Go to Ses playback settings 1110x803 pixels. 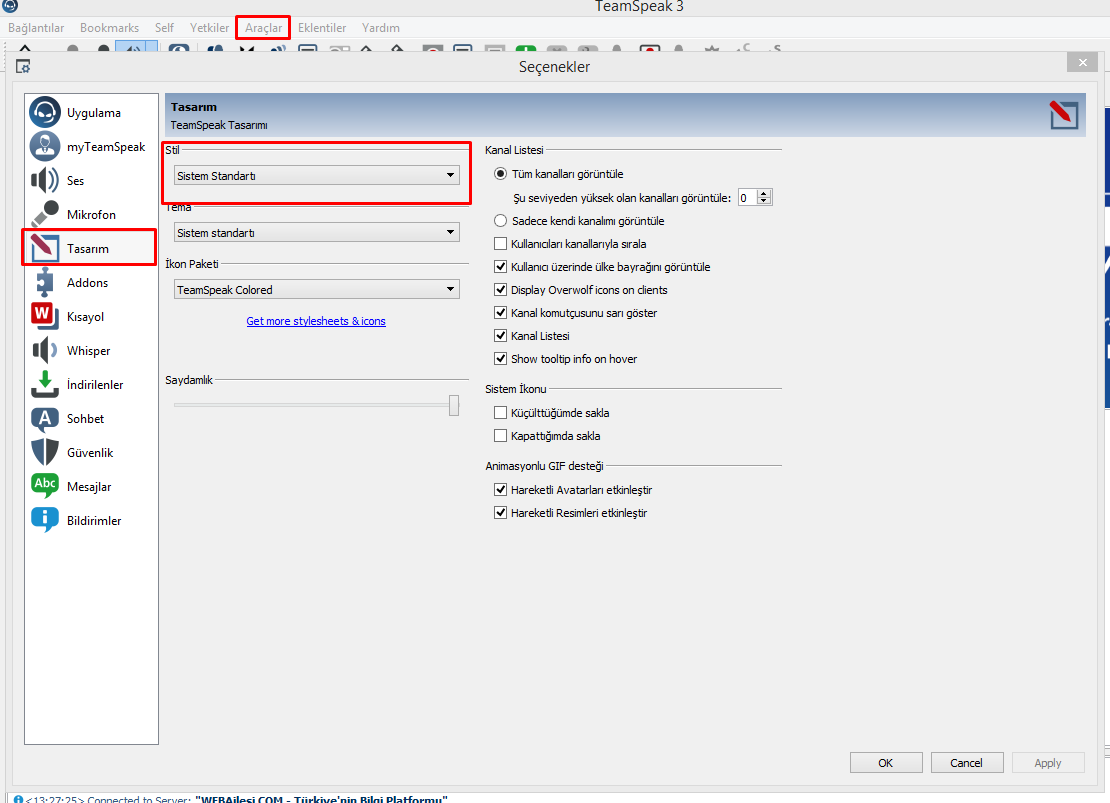click(x=91, y=181)
